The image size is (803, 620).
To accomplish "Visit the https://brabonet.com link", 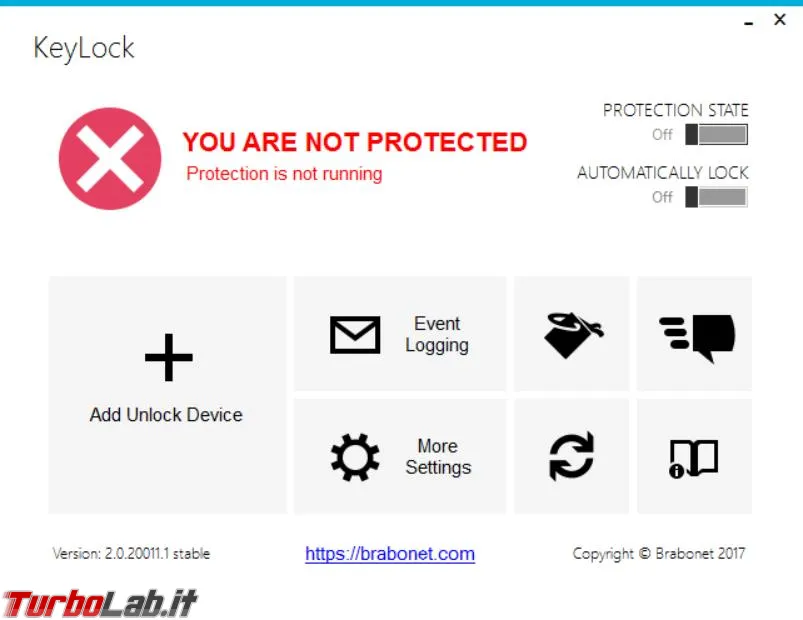I will coord(390,554).
